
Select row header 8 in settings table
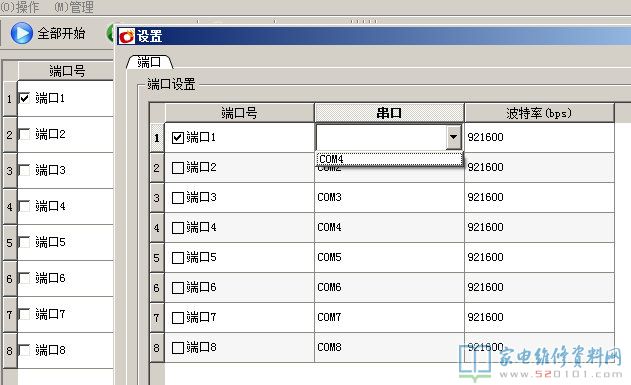tap(157, 348)
